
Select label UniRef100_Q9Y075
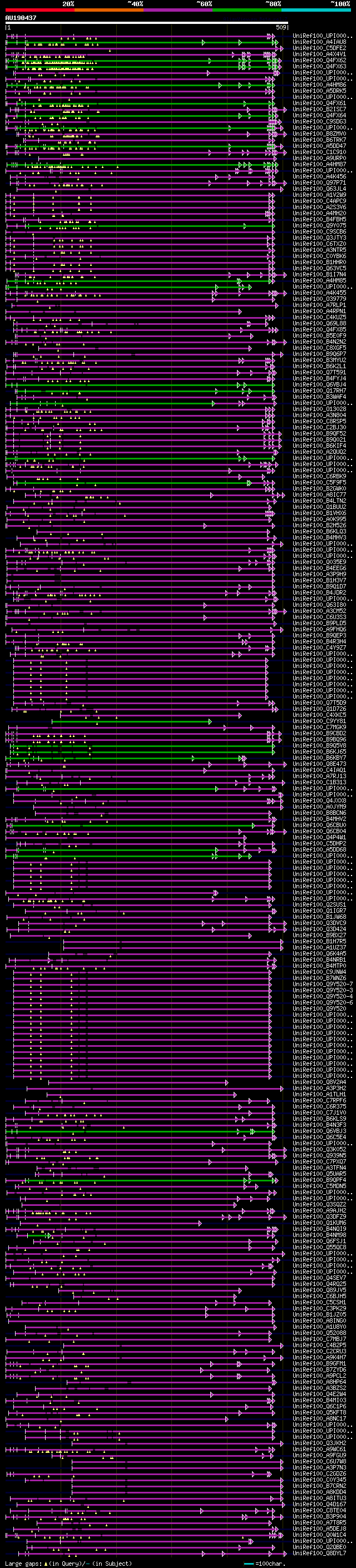[319, 226]
